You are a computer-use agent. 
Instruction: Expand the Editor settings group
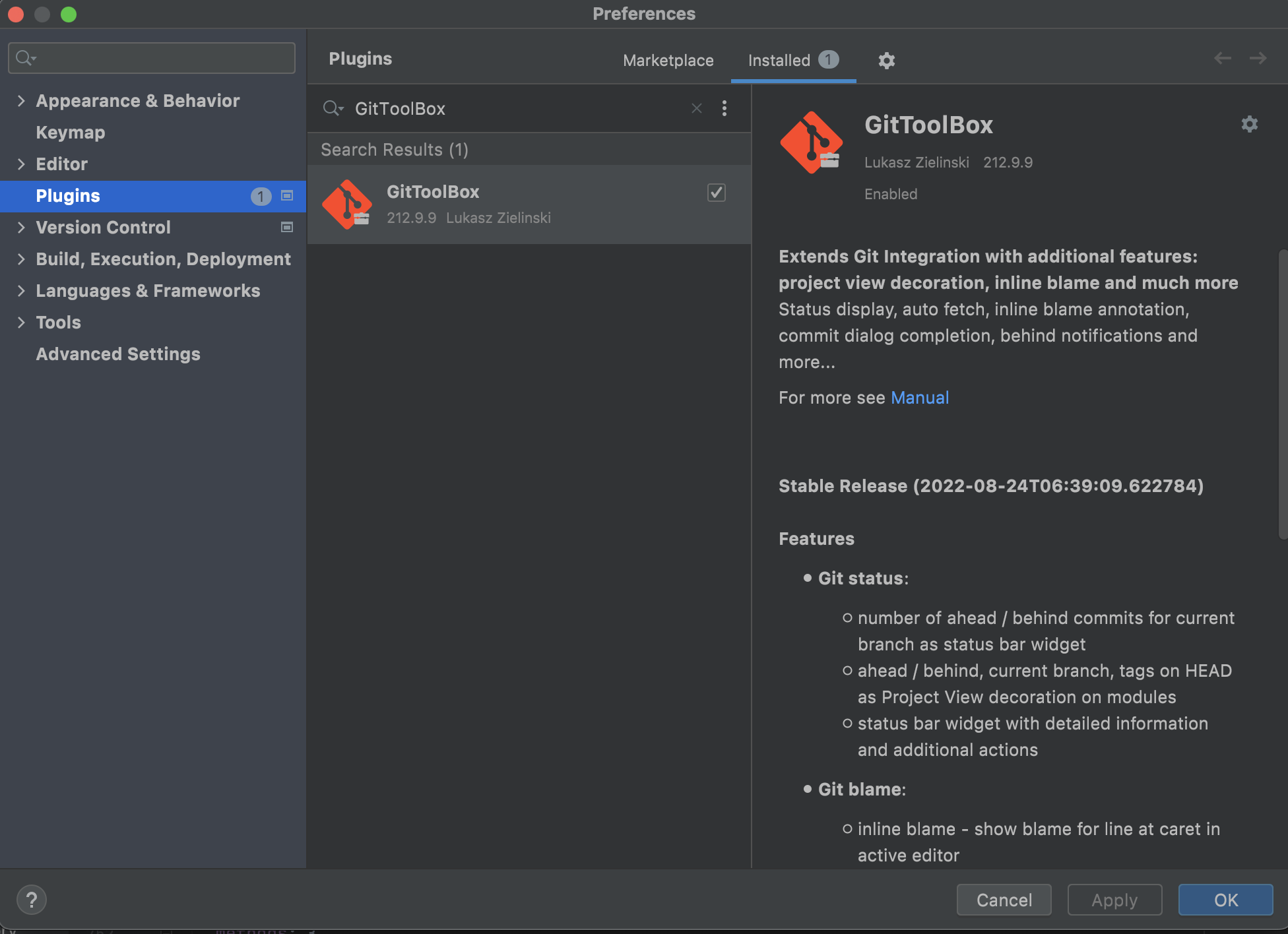pyautogui.click(x=21, y=164)
